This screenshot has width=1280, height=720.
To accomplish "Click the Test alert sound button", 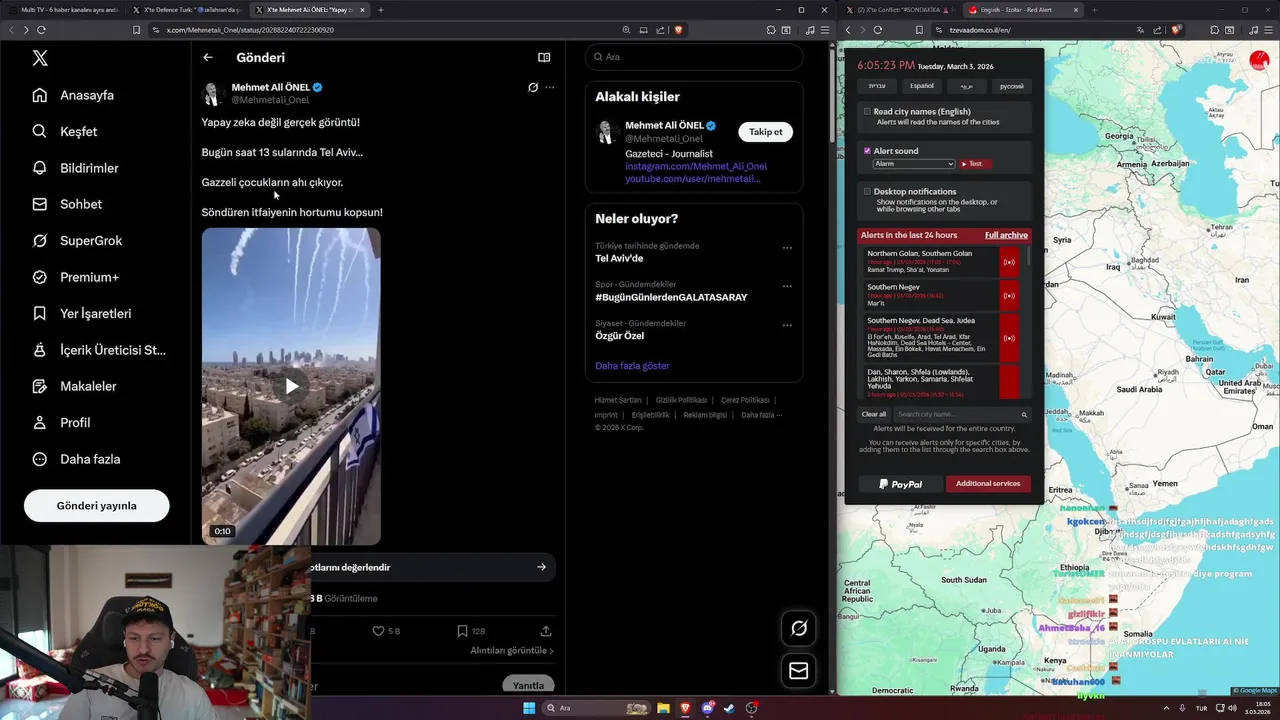I will click(974, 164).
